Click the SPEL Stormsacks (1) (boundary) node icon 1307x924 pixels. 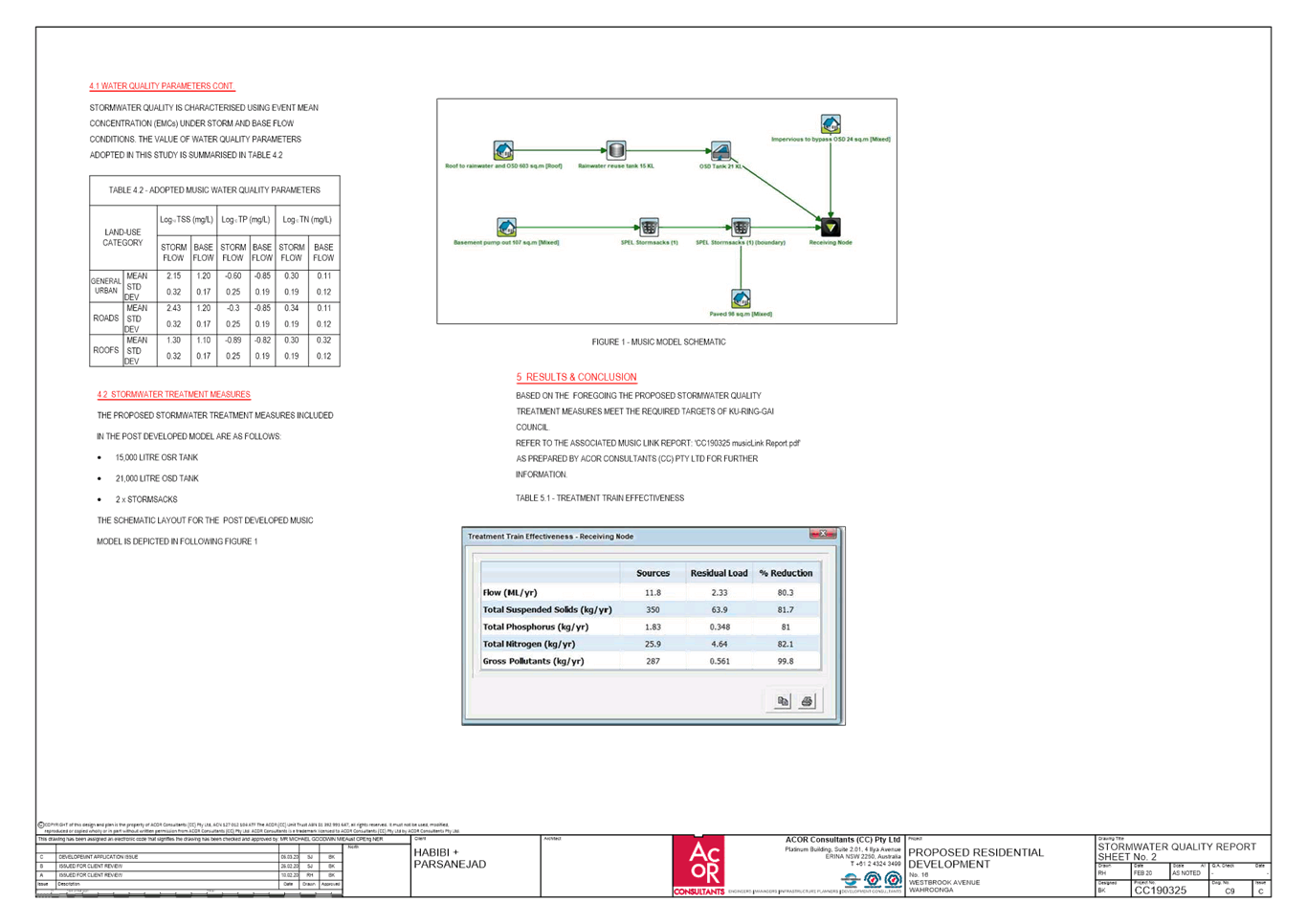click(x=741, y=227)
